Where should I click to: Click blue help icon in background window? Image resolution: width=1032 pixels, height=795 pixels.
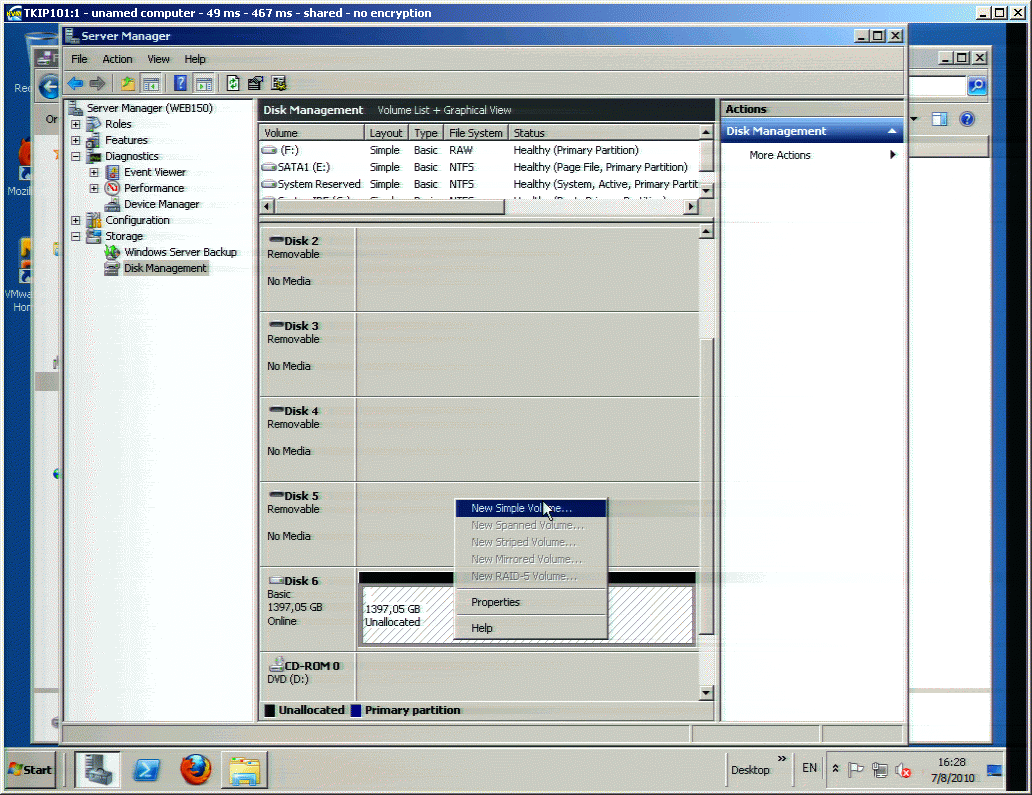pos(967,119)
